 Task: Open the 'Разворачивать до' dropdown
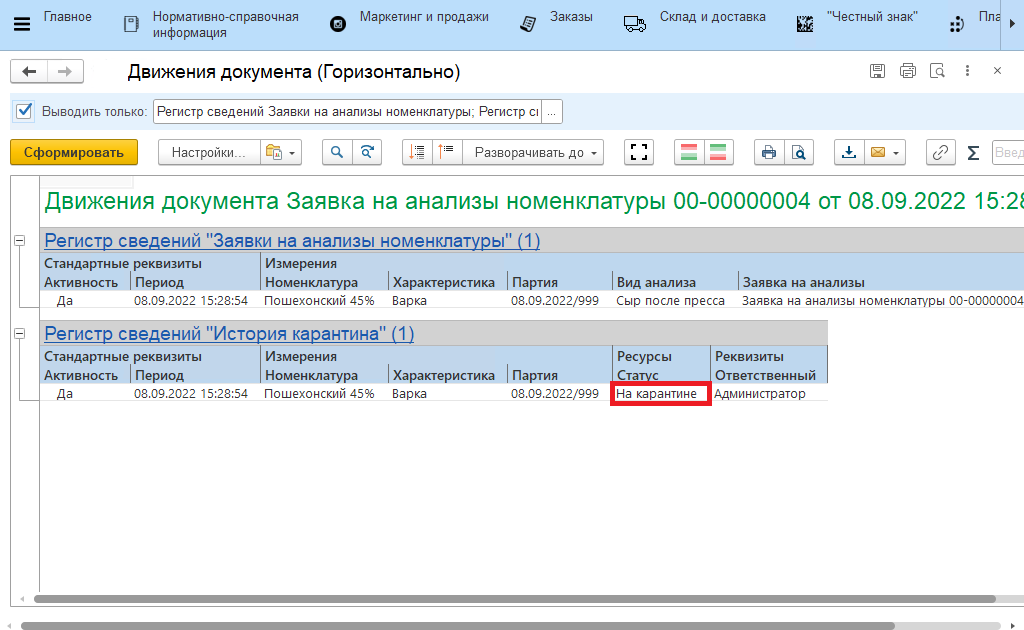click(x=538, y=152)
